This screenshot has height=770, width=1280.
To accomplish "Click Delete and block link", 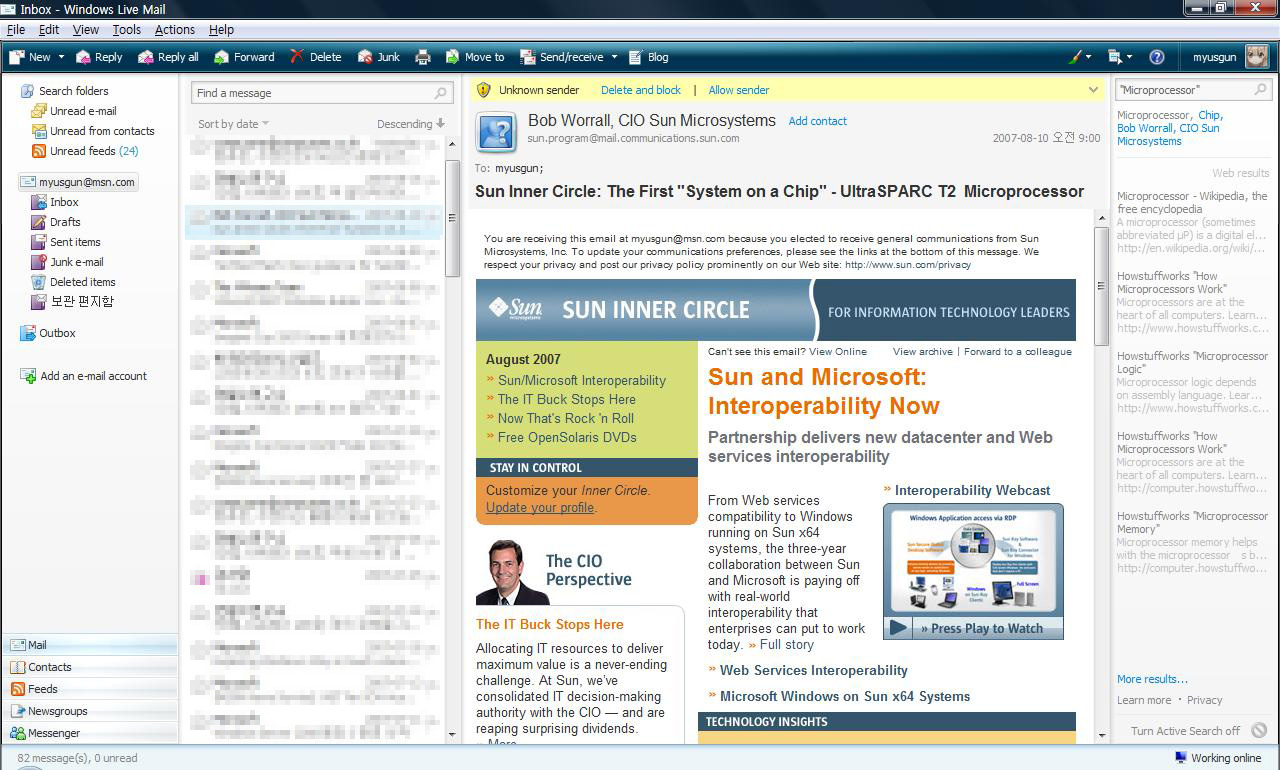I will (641, 90).
